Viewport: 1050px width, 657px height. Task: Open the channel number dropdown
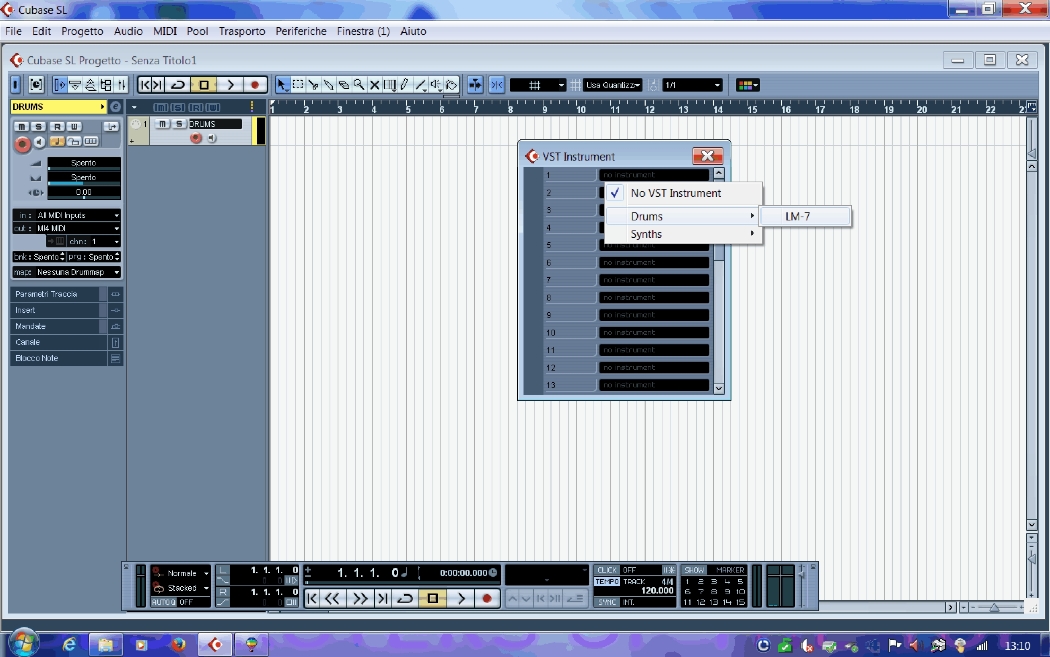[x=92, y=241]
